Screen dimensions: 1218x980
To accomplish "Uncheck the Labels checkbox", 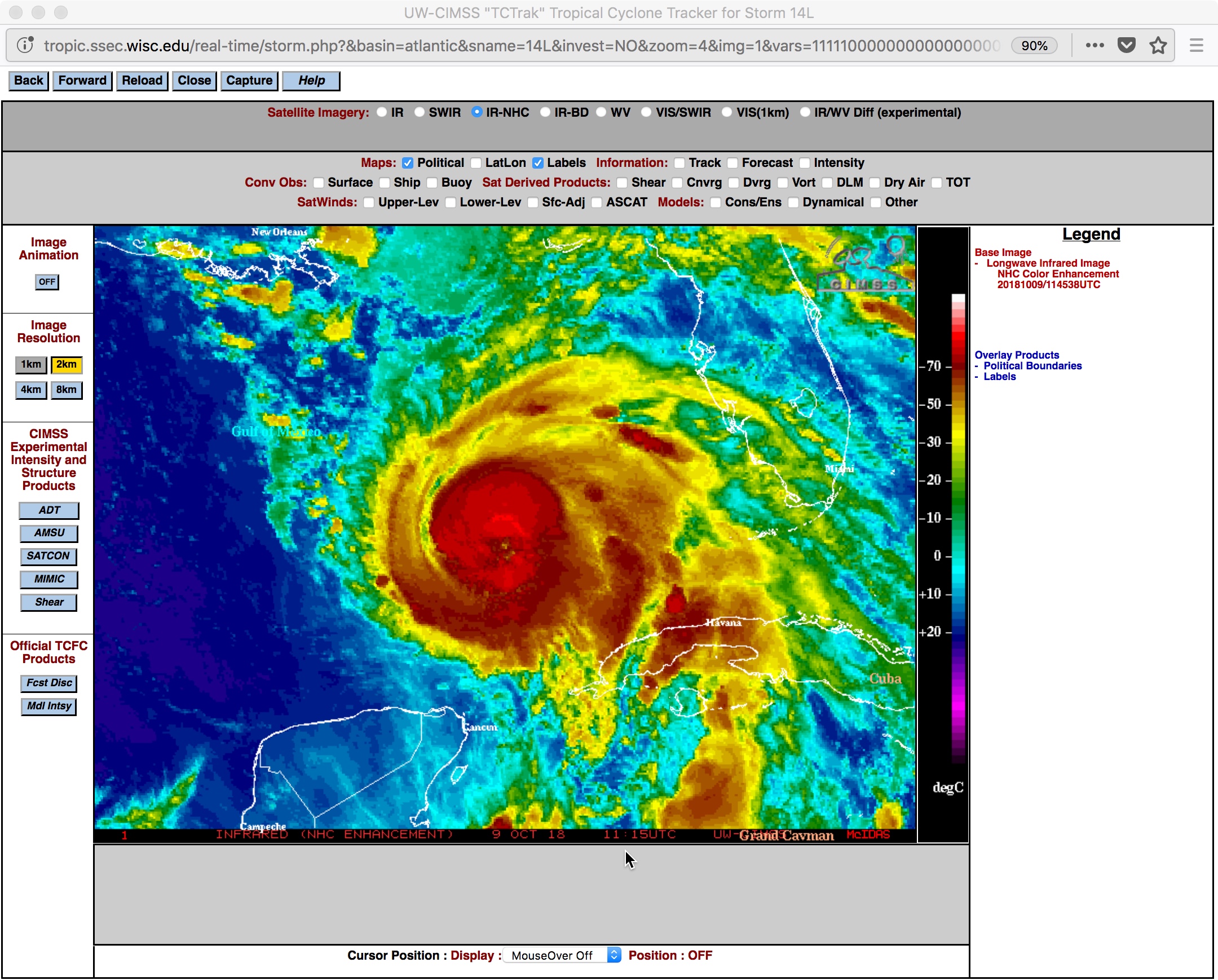I will (x=538, y=163).
